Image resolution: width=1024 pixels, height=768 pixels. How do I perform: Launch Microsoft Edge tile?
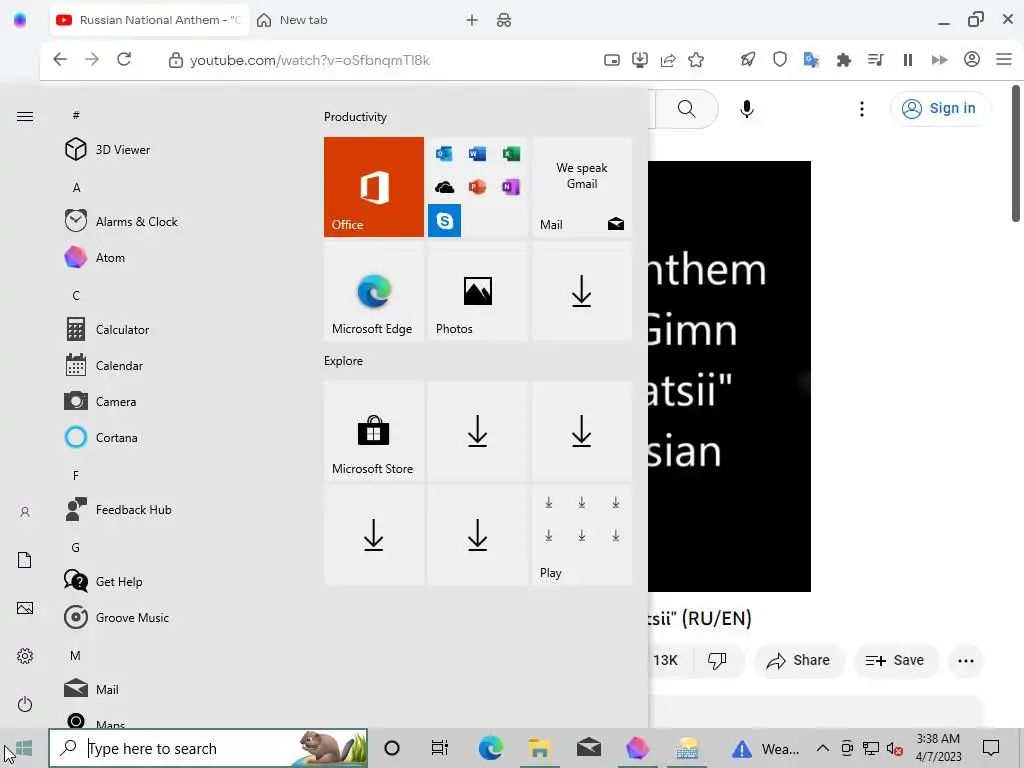(x=374, y=291)
